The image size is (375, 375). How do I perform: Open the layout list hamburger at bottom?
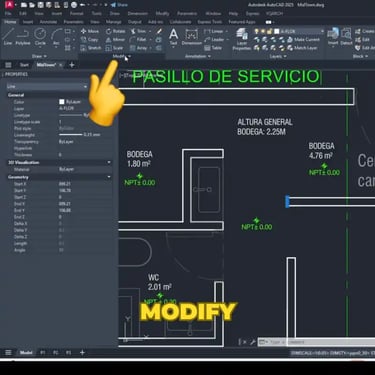click(x=8, y=353)
